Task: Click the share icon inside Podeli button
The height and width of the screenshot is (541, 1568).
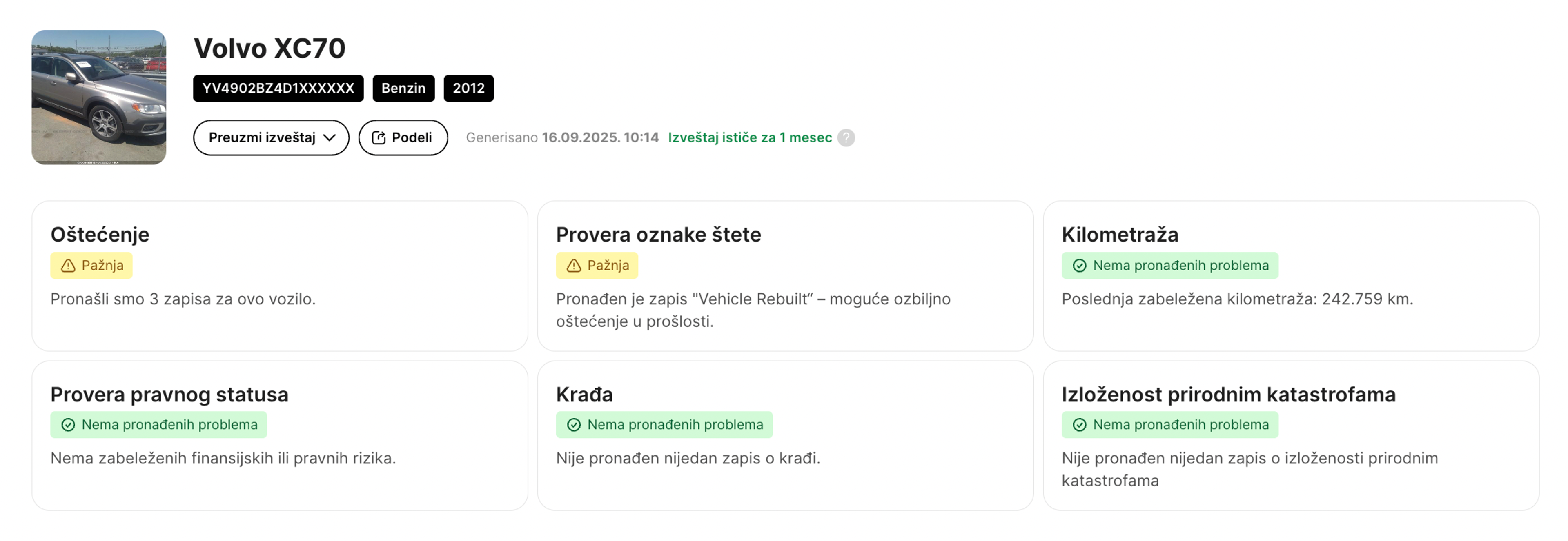Action: [x=379, y=138]
